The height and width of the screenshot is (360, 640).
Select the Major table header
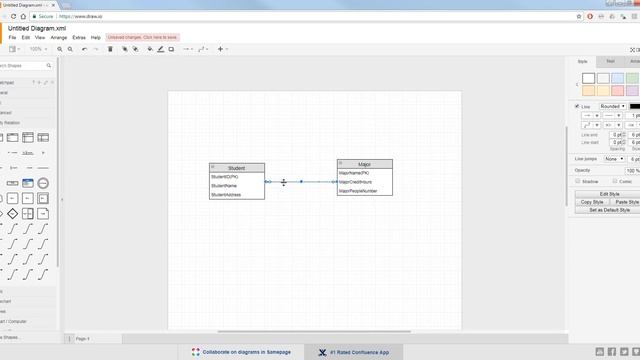click(x=364, y=164)
